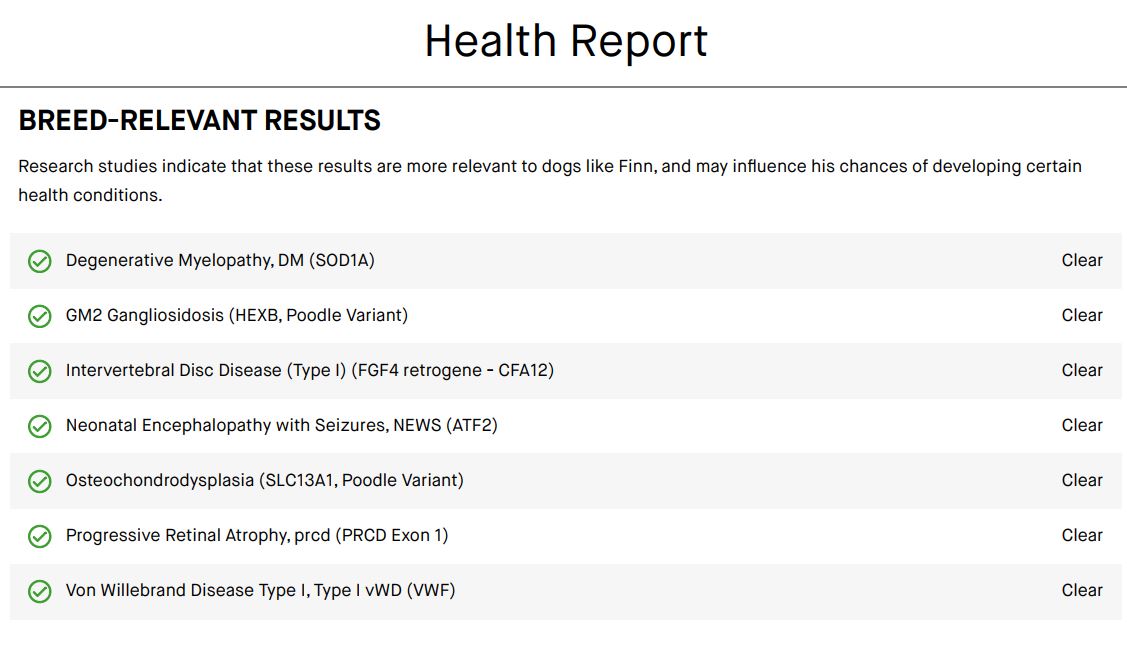Click the Clear status for GM2 Gangliosidosis
The height and width of the screenshot is (660, 1127).
(1082, 315)
